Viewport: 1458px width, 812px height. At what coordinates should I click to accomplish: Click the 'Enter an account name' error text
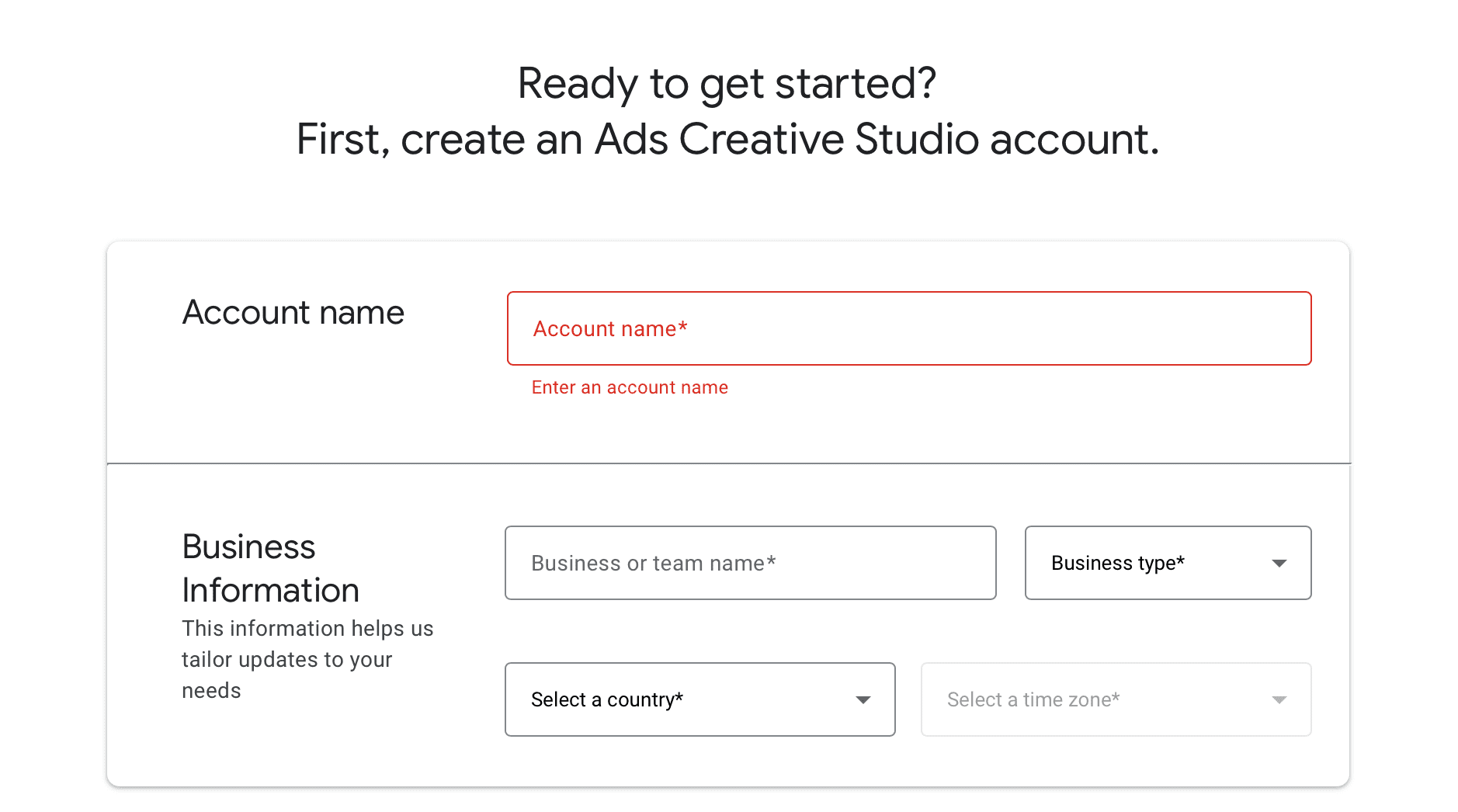point(630,387)
